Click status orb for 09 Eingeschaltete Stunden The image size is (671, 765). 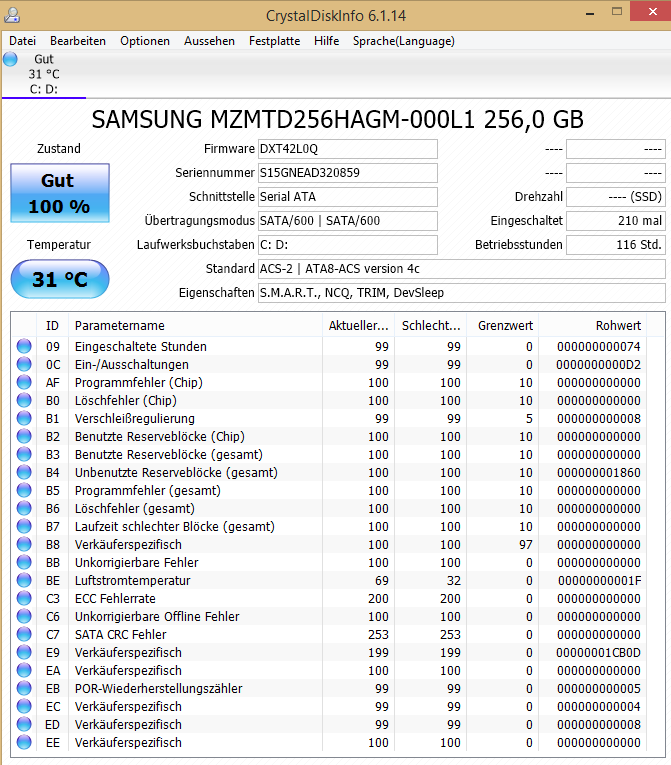[24, 346]
